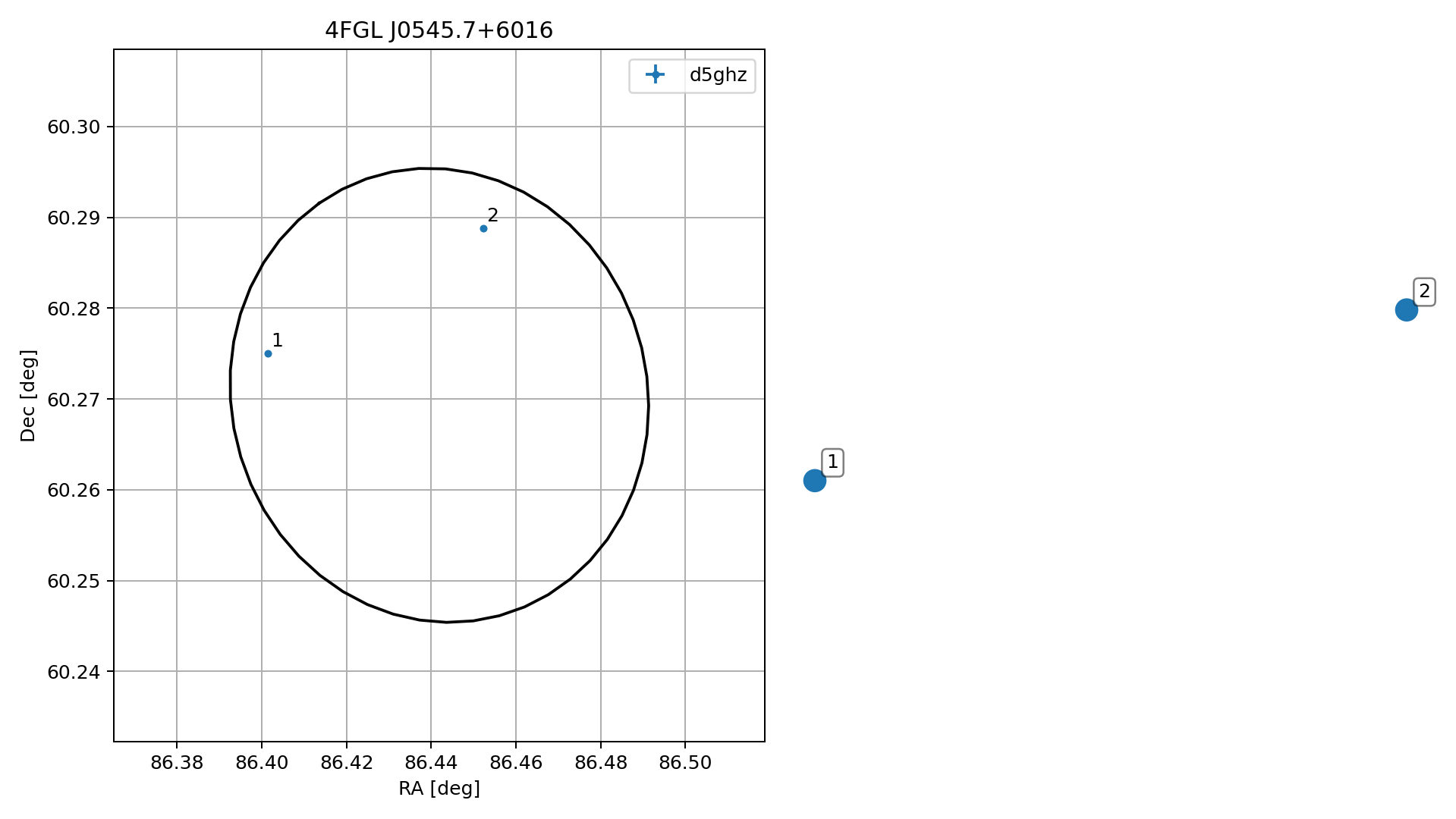Click the 86.46 x-axis tick label

coord(516,763)
